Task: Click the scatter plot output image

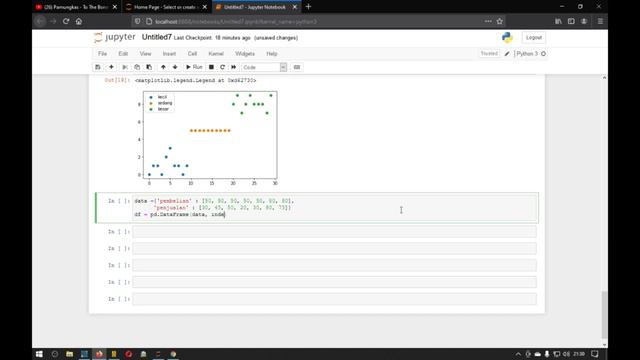Action: point(207,138)
